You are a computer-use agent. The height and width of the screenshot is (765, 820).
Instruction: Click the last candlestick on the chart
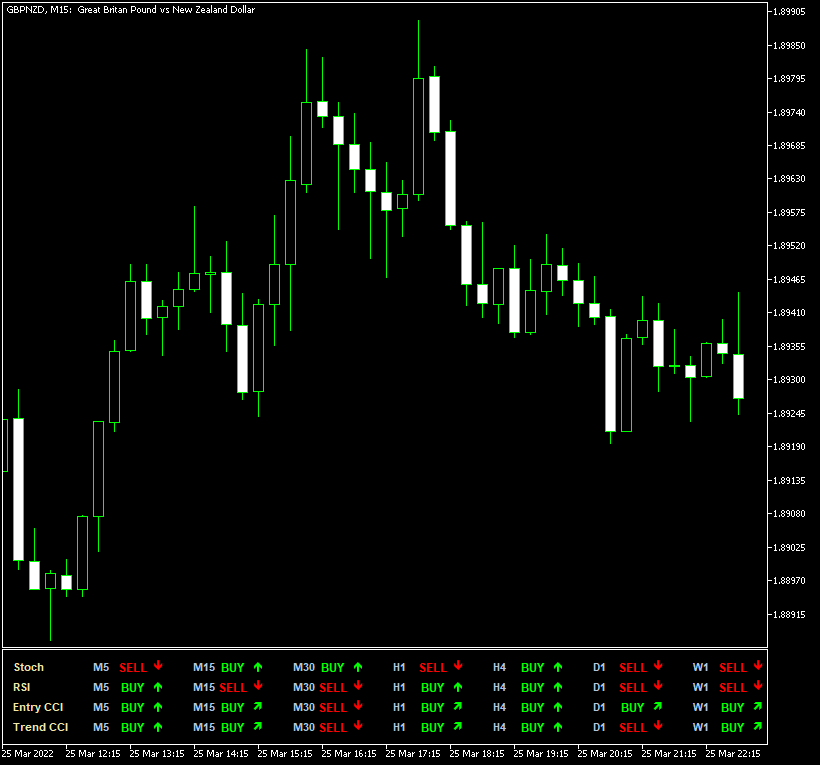pos(738,376)
